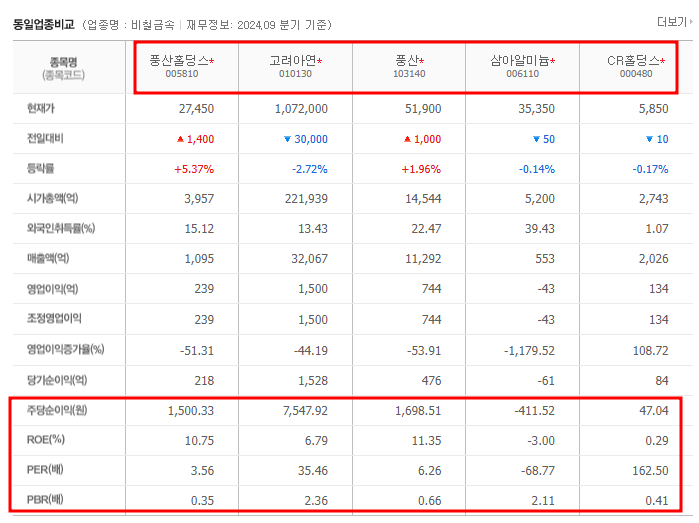Image resolution: width=699 pixels, height=523 pixels.
Task: Click the PER(배) row label
Action: click(x=45, y=469)
